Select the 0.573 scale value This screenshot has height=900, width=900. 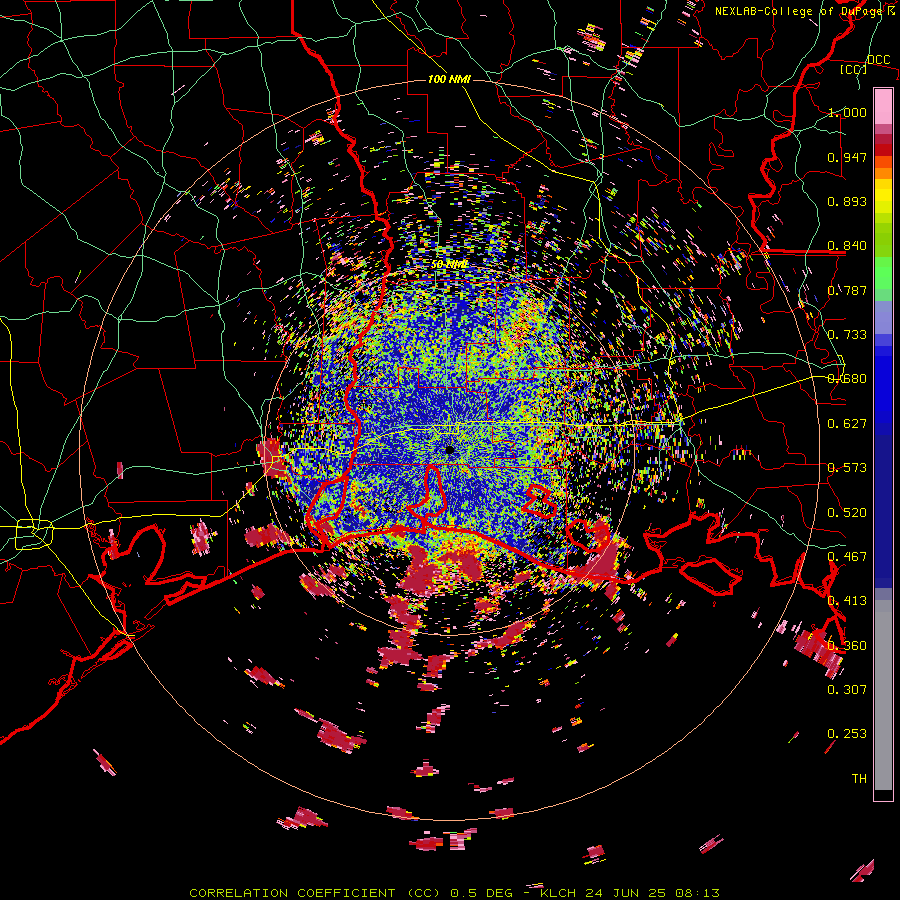pos(847,468)
